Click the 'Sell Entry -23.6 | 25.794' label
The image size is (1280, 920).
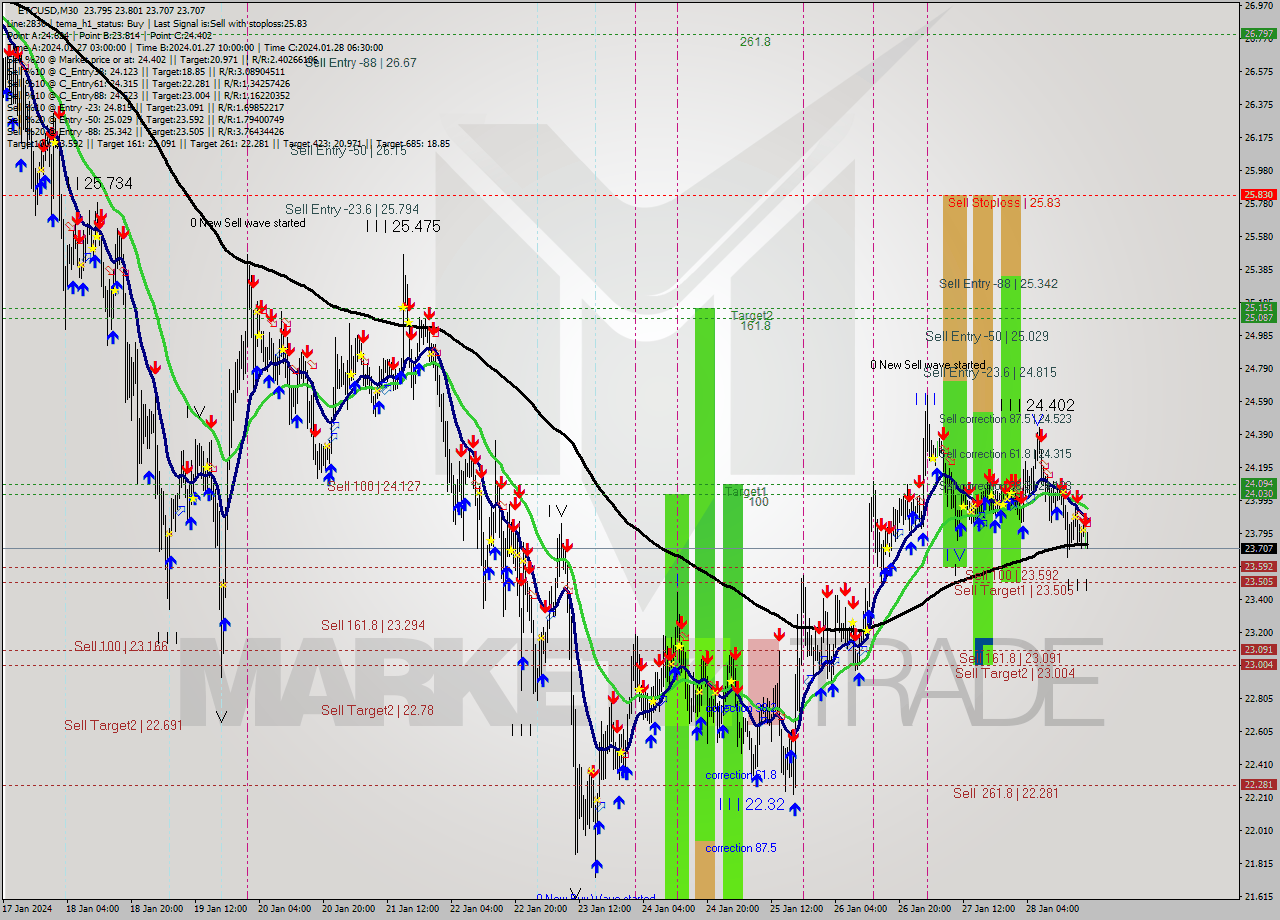coord(352,209)
